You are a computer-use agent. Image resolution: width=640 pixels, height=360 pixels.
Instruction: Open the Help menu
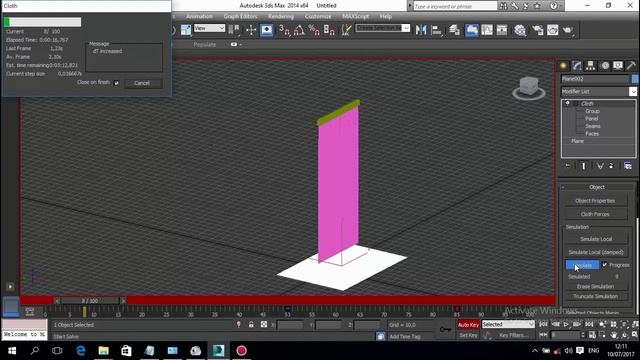(x=385, y=16)
